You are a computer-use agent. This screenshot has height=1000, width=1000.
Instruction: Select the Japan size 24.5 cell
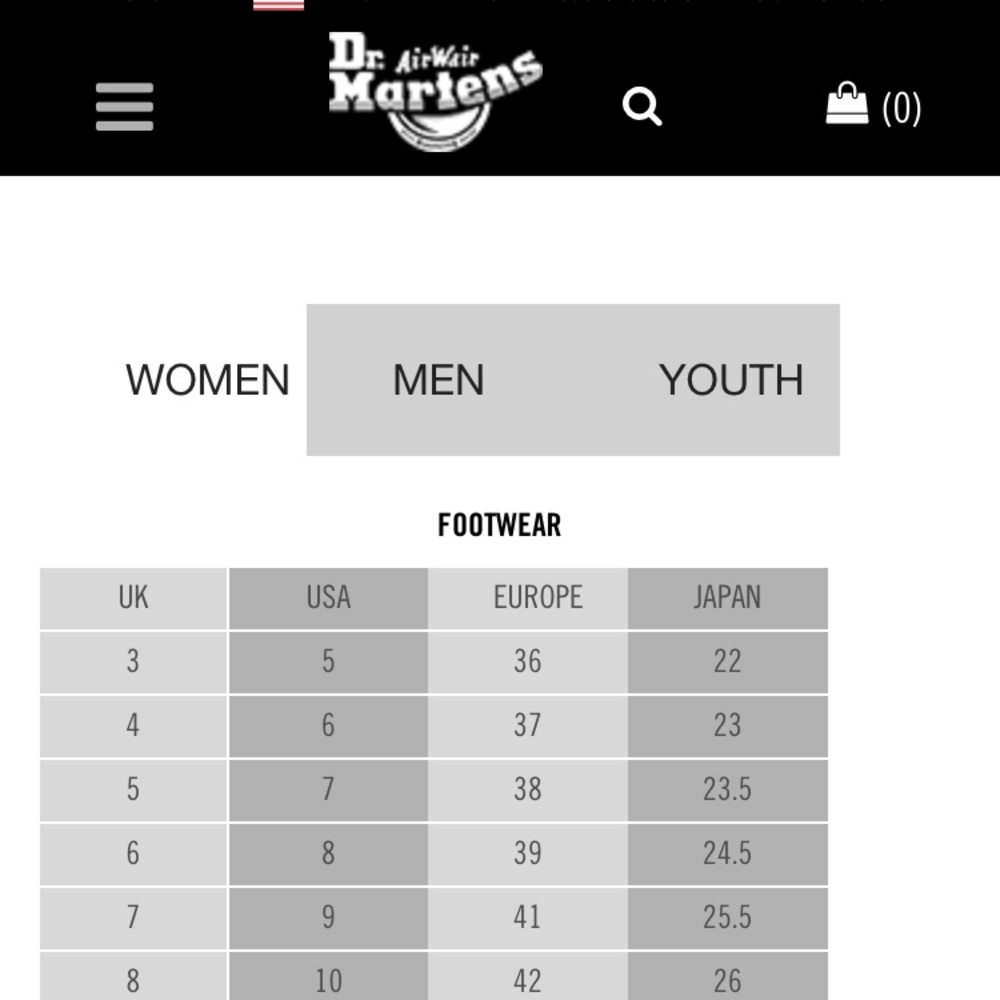pos(728,854)
